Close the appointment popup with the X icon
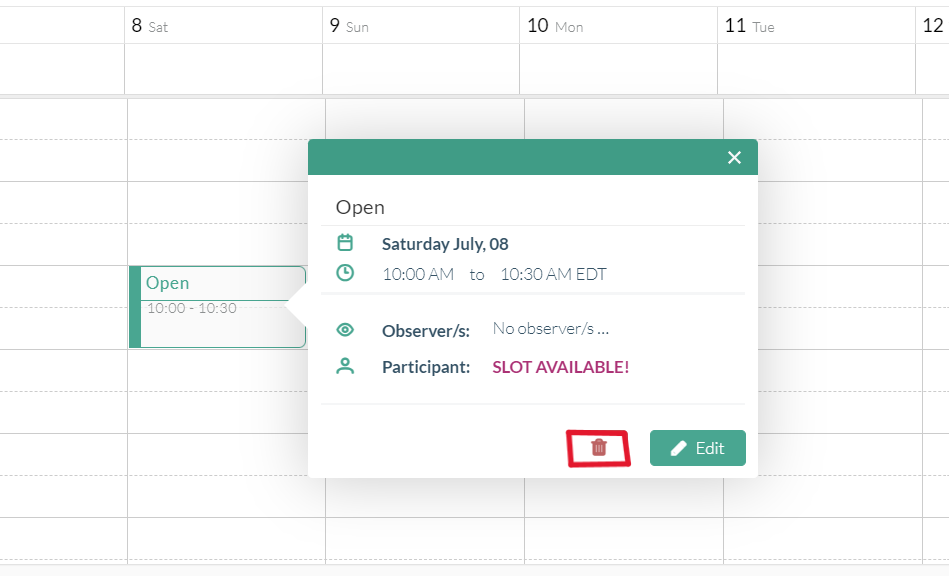 click(x=734, y=157)
